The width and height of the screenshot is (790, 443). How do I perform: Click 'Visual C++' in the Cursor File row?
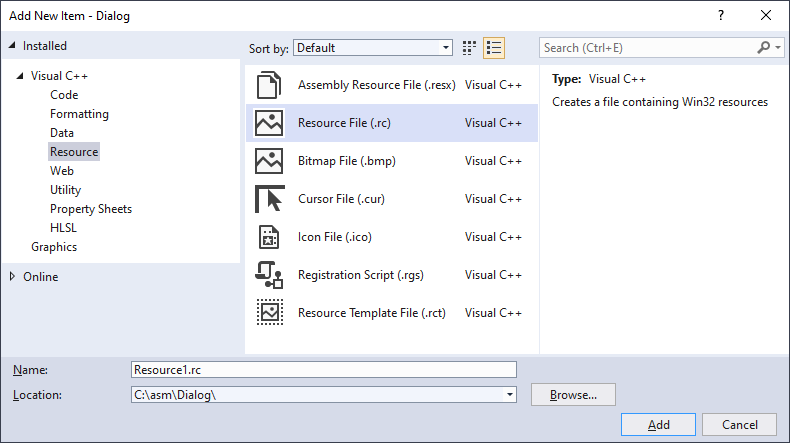tap(493, 199)
